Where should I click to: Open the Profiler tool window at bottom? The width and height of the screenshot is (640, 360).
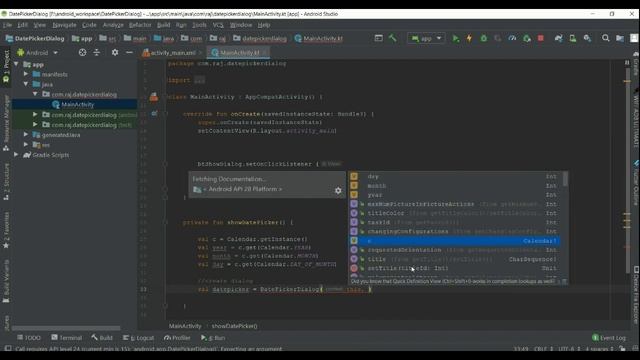point(177,338)
